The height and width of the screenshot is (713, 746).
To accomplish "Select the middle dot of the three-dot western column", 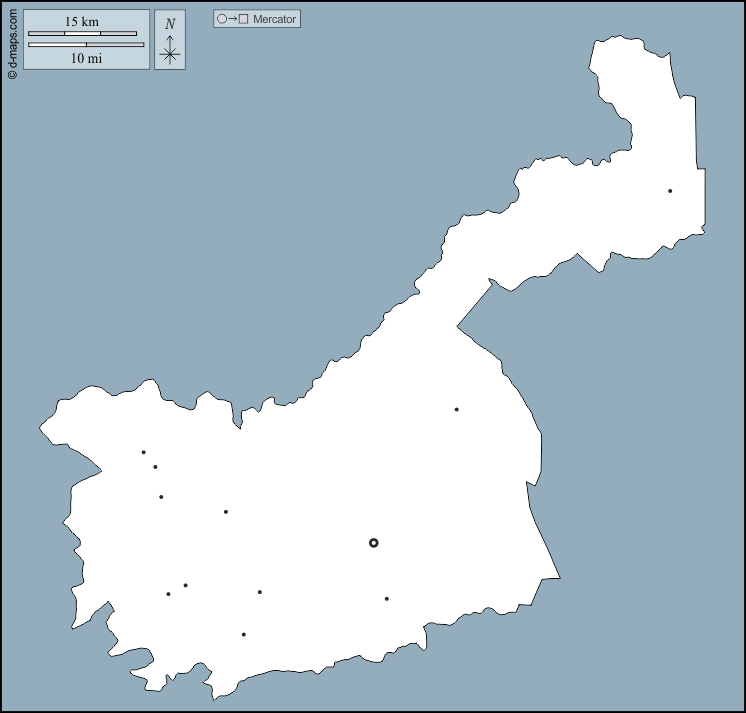I will [x=155, y=467].
